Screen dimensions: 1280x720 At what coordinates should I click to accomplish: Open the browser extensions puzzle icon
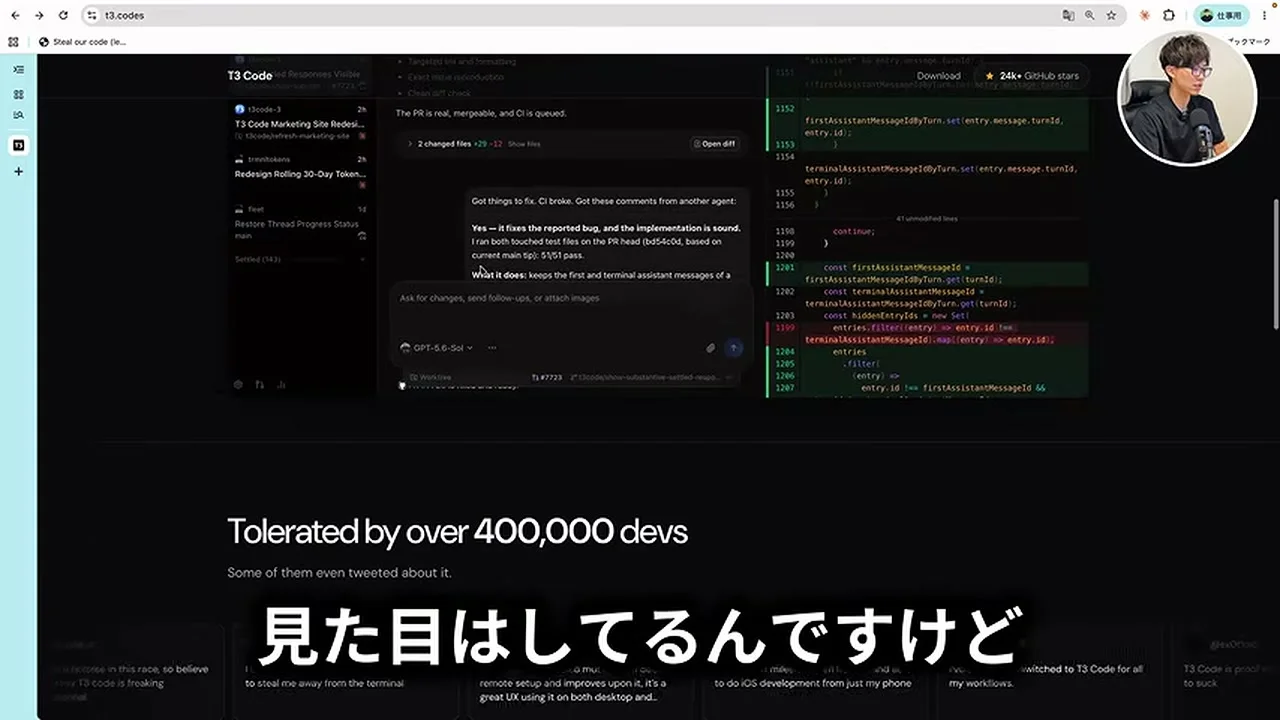point(1168,16)
